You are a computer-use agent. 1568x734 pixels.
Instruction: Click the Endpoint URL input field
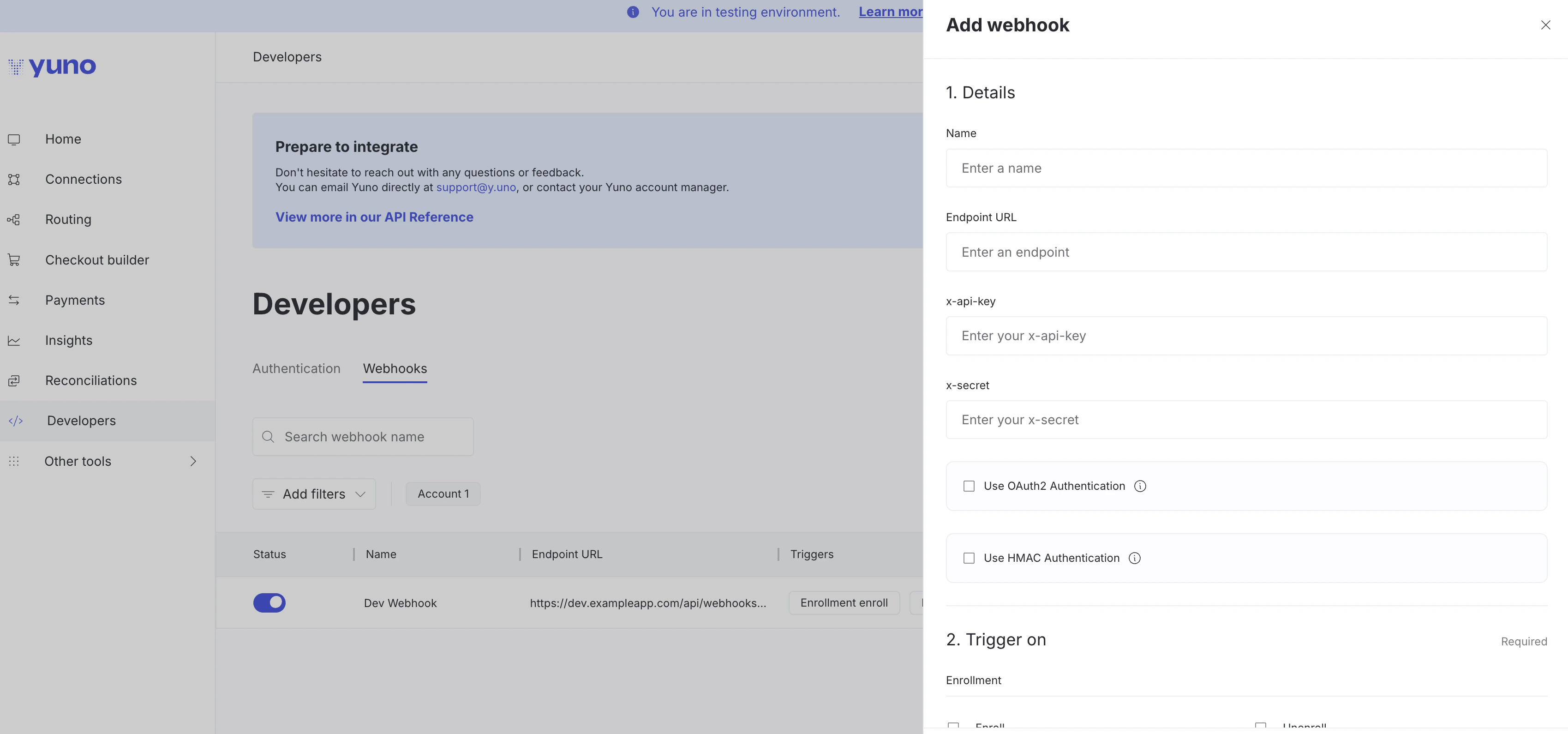(1246, 252)
